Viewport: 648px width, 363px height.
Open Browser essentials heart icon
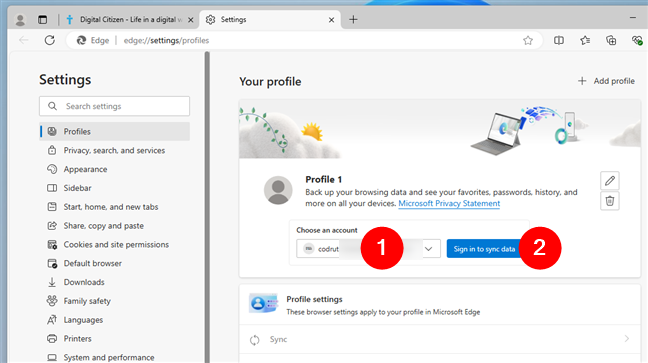coord(637,40)
